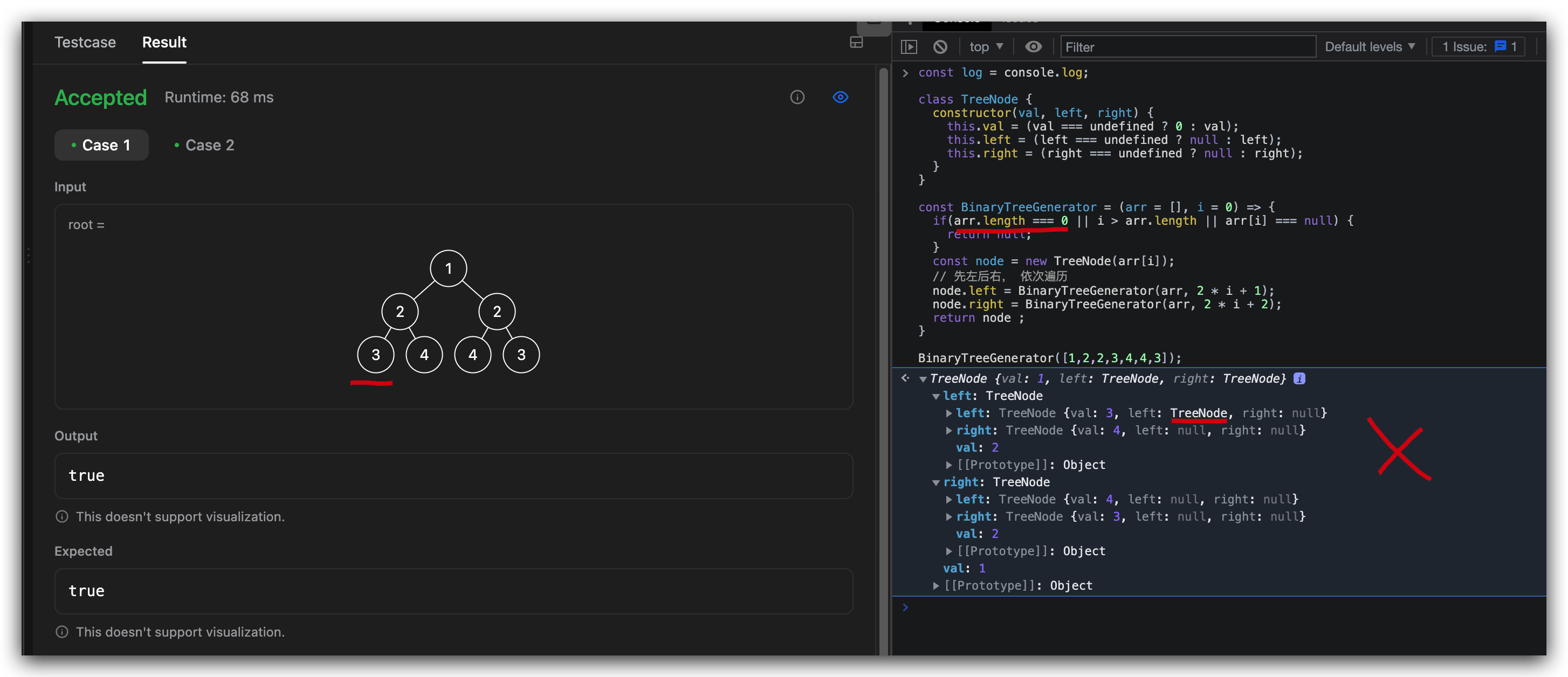Image resolution: width=1568 pixels, height=677 pixels.
Task: Open the 1 Issue badge
Action: [x=1478, y=47]
